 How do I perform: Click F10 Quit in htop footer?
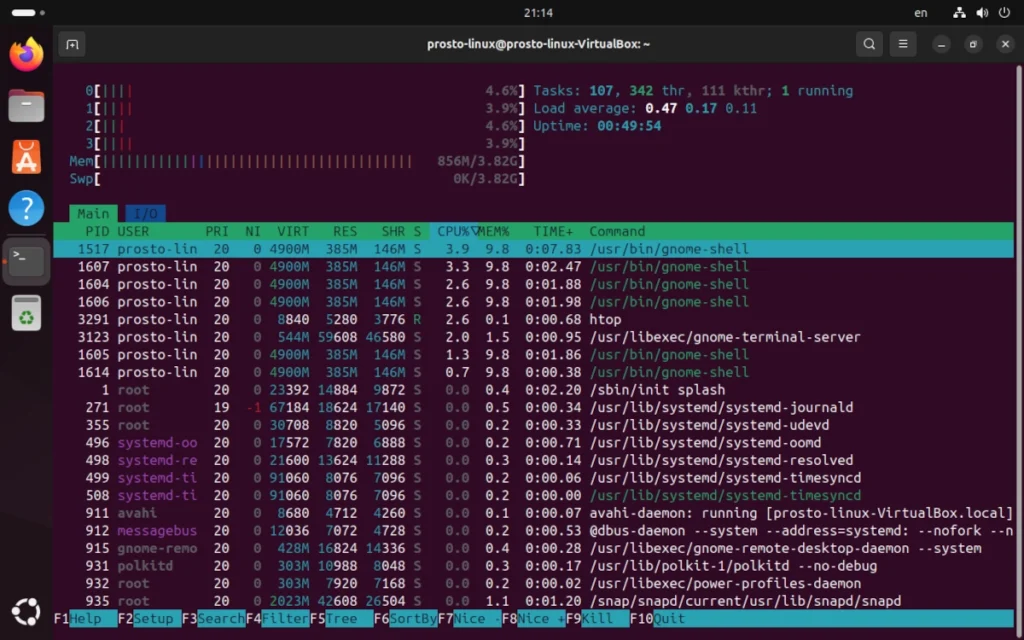click(658, 618)
